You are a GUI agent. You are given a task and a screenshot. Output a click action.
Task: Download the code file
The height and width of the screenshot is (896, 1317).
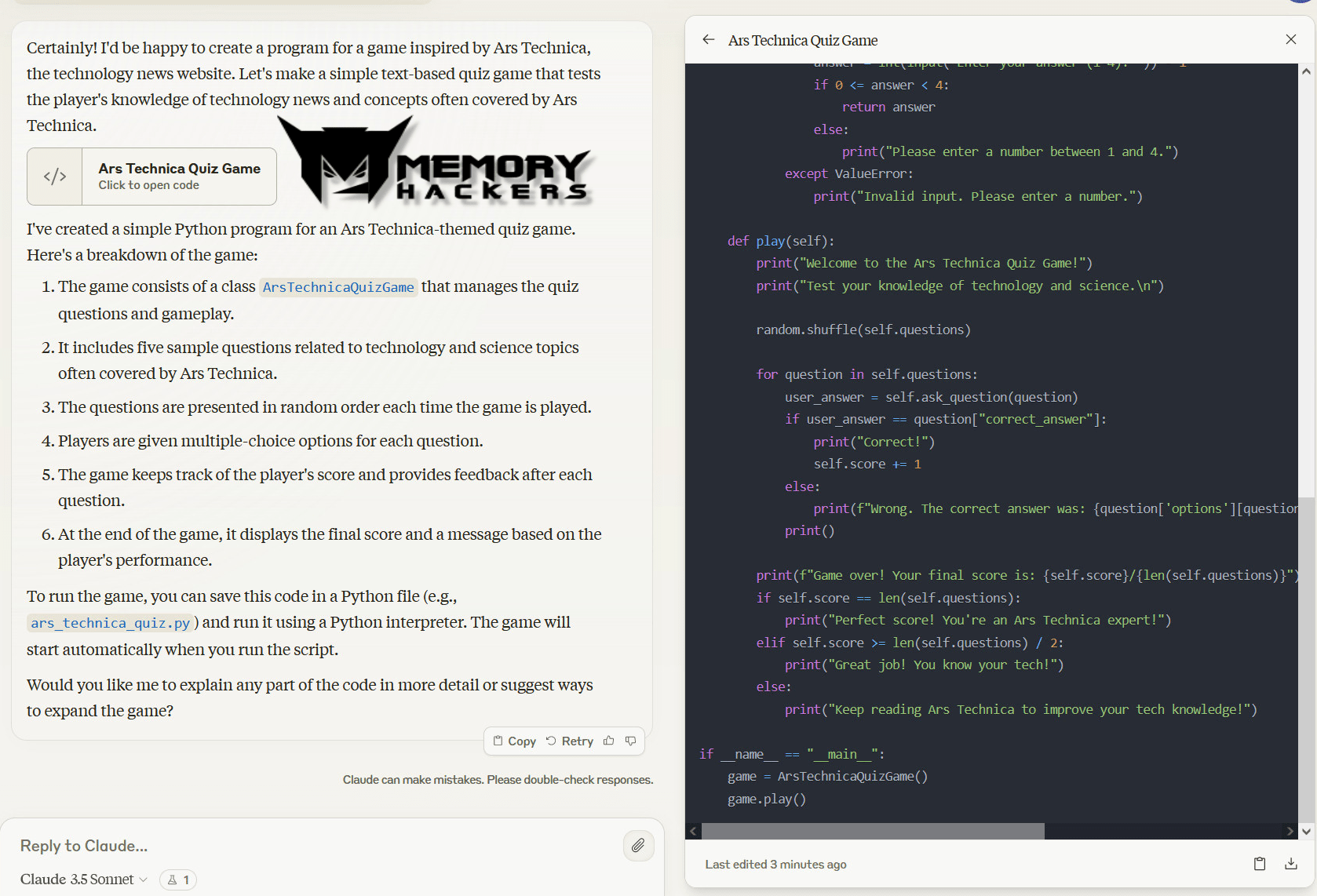[1291, 864]
